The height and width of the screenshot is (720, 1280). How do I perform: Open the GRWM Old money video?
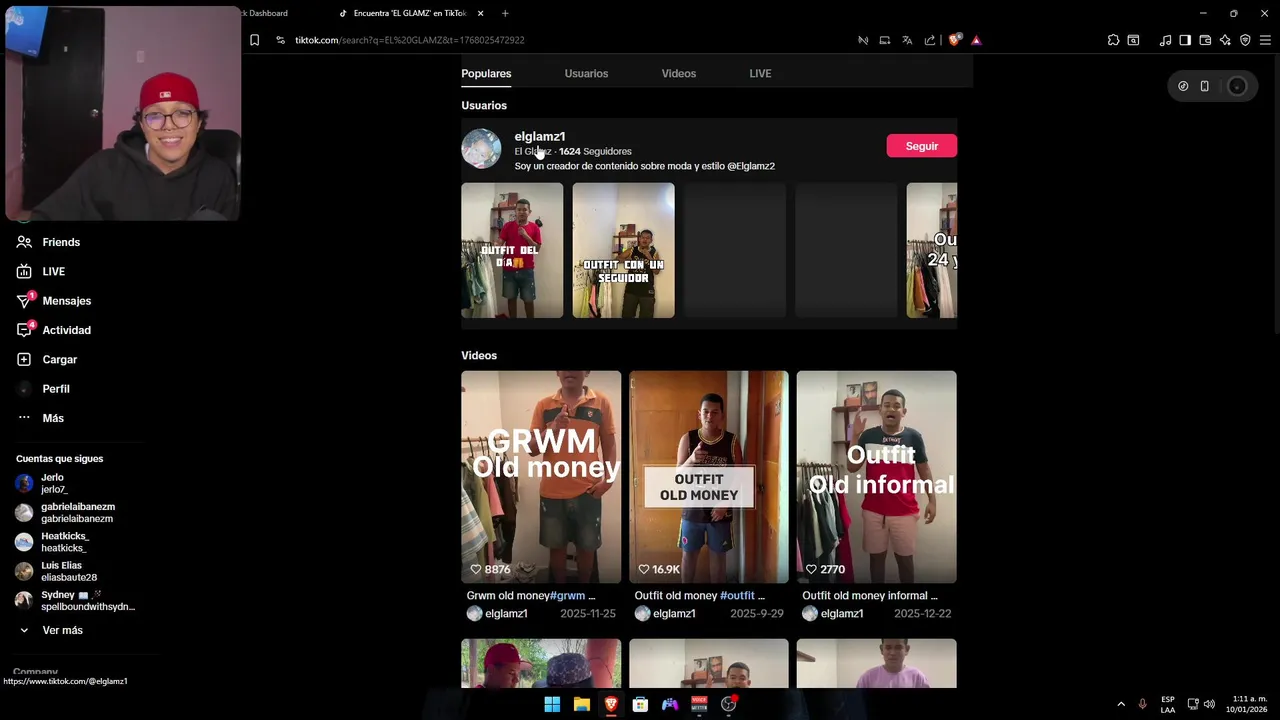[541, 477]
